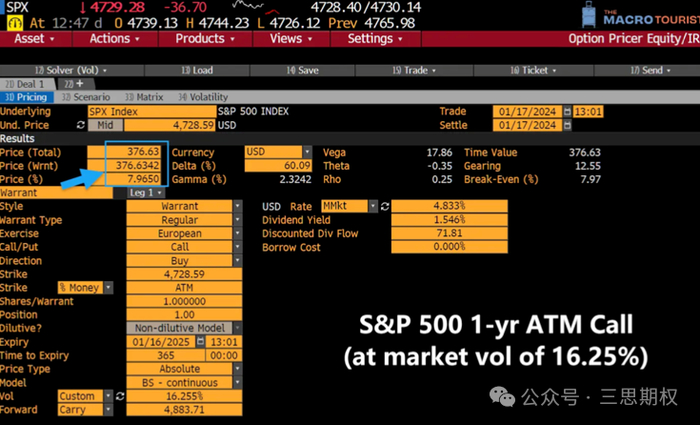
Task: Click the Delta (%) 60.09 field
Action: coord(278,166)
